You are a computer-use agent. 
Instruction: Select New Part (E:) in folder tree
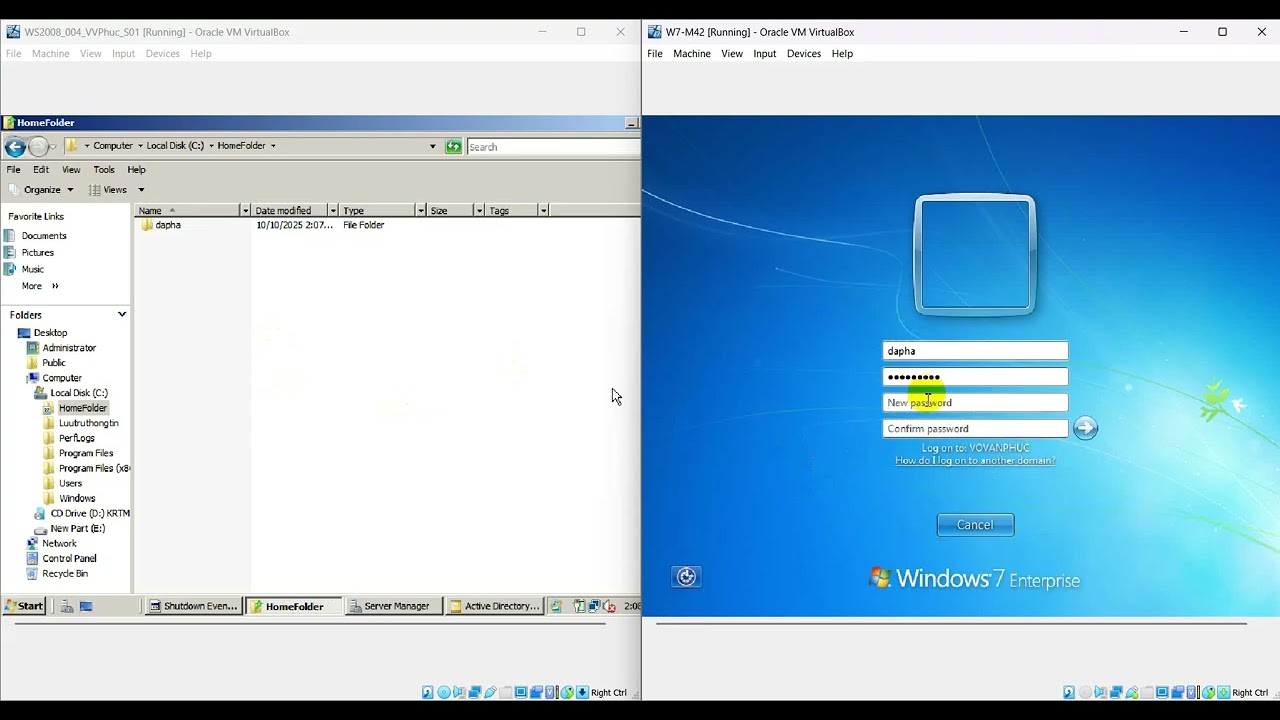(x=77, y=529)
